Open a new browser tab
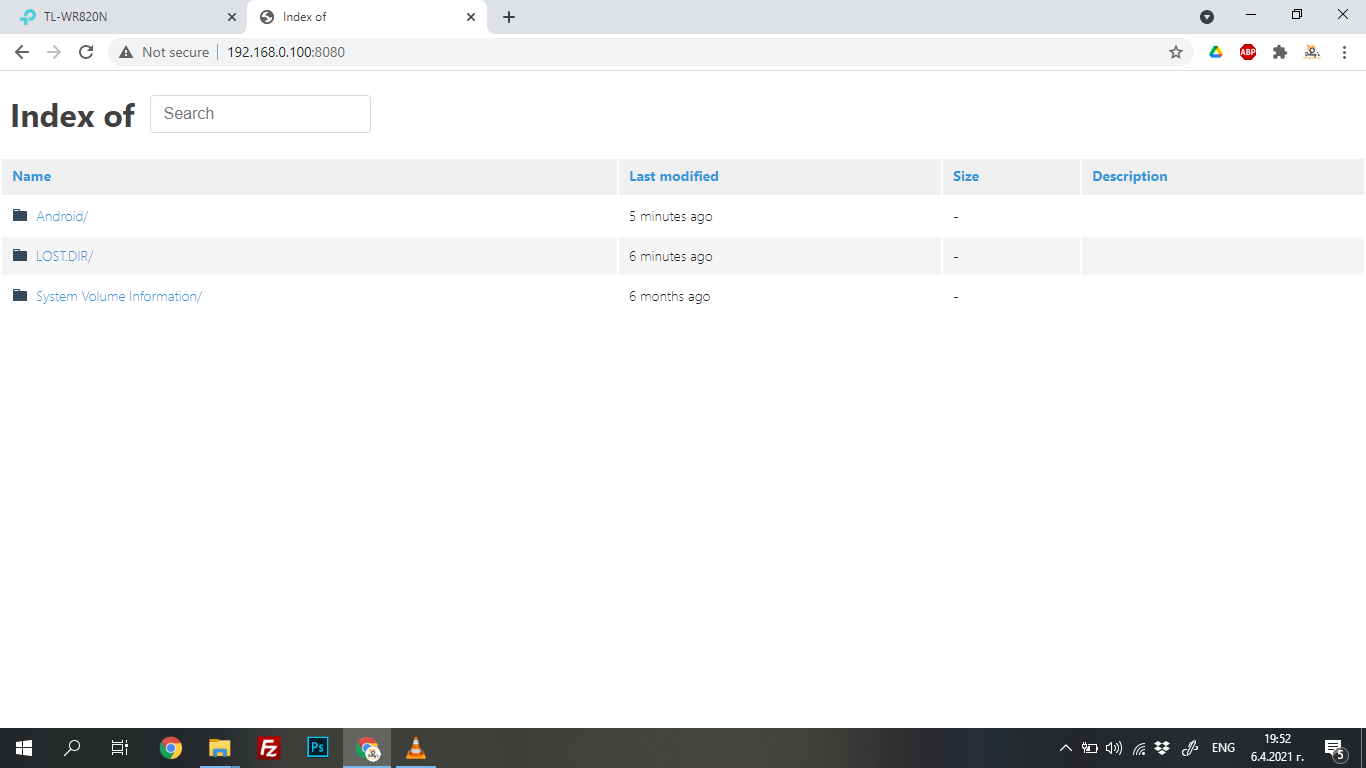This screenshot has height=768, width=1366. [509, 16]
